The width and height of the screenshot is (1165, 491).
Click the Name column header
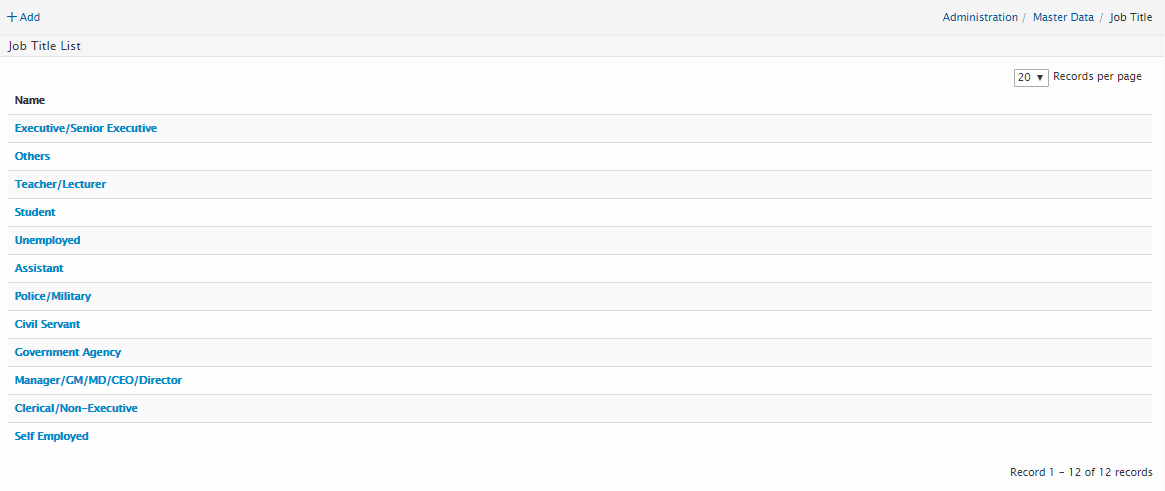pyautogui.click(x=30, y=100)
